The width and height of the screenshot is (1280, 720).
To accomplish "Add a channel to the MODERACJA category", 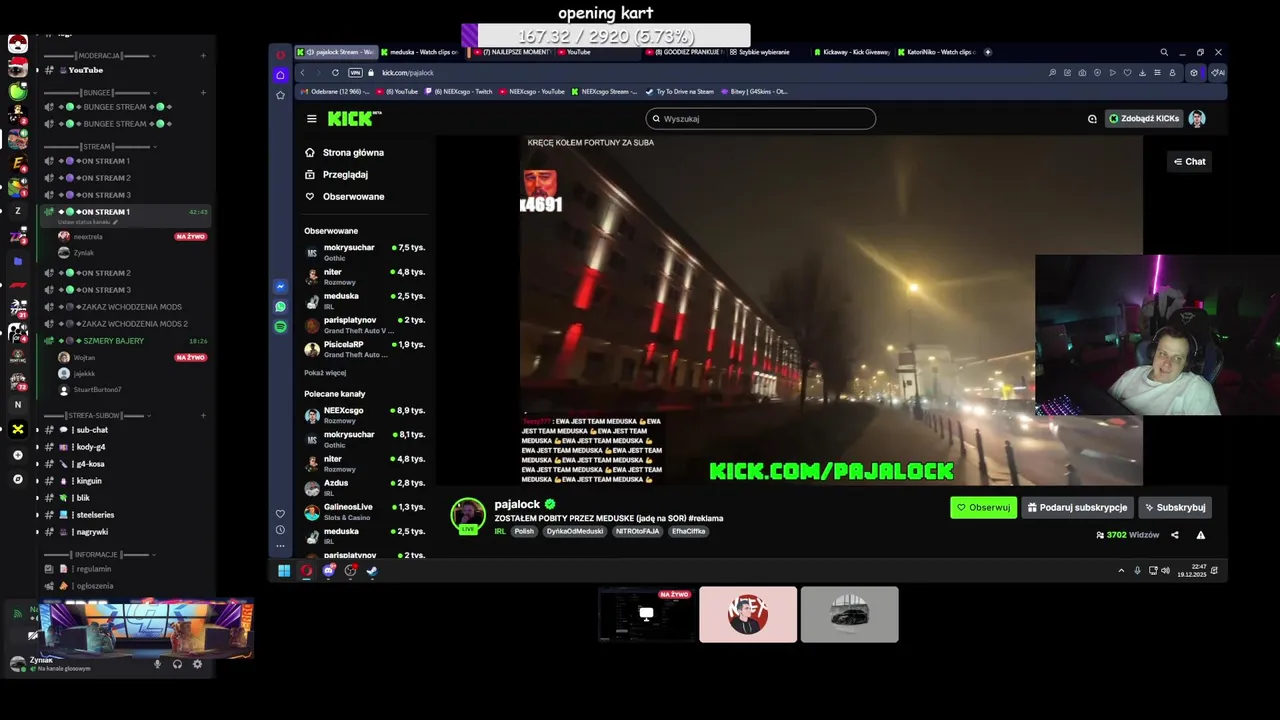I will (203, 56).
